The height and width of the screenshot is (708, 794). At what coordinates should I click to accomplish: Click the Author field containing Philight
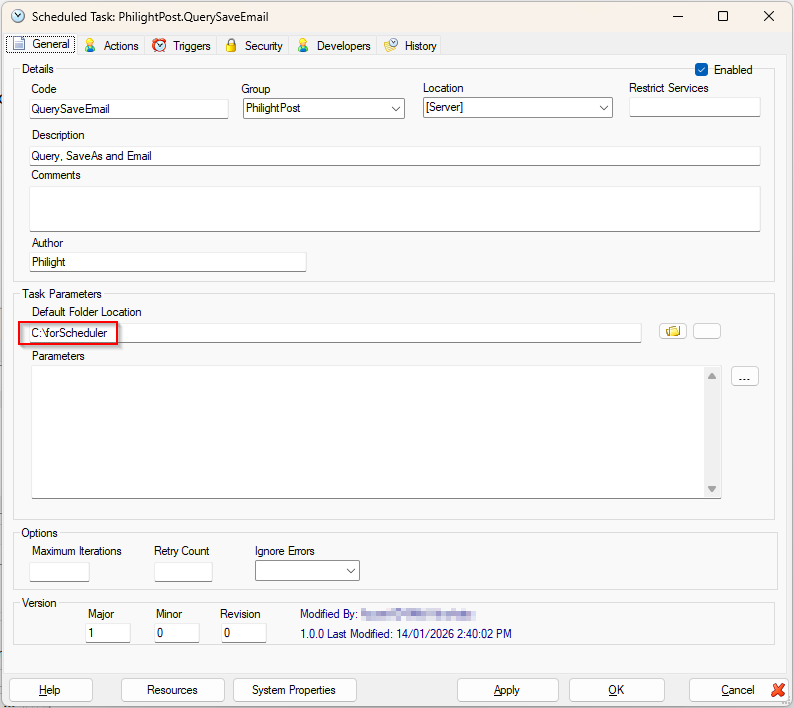click(x=168, y=262)
